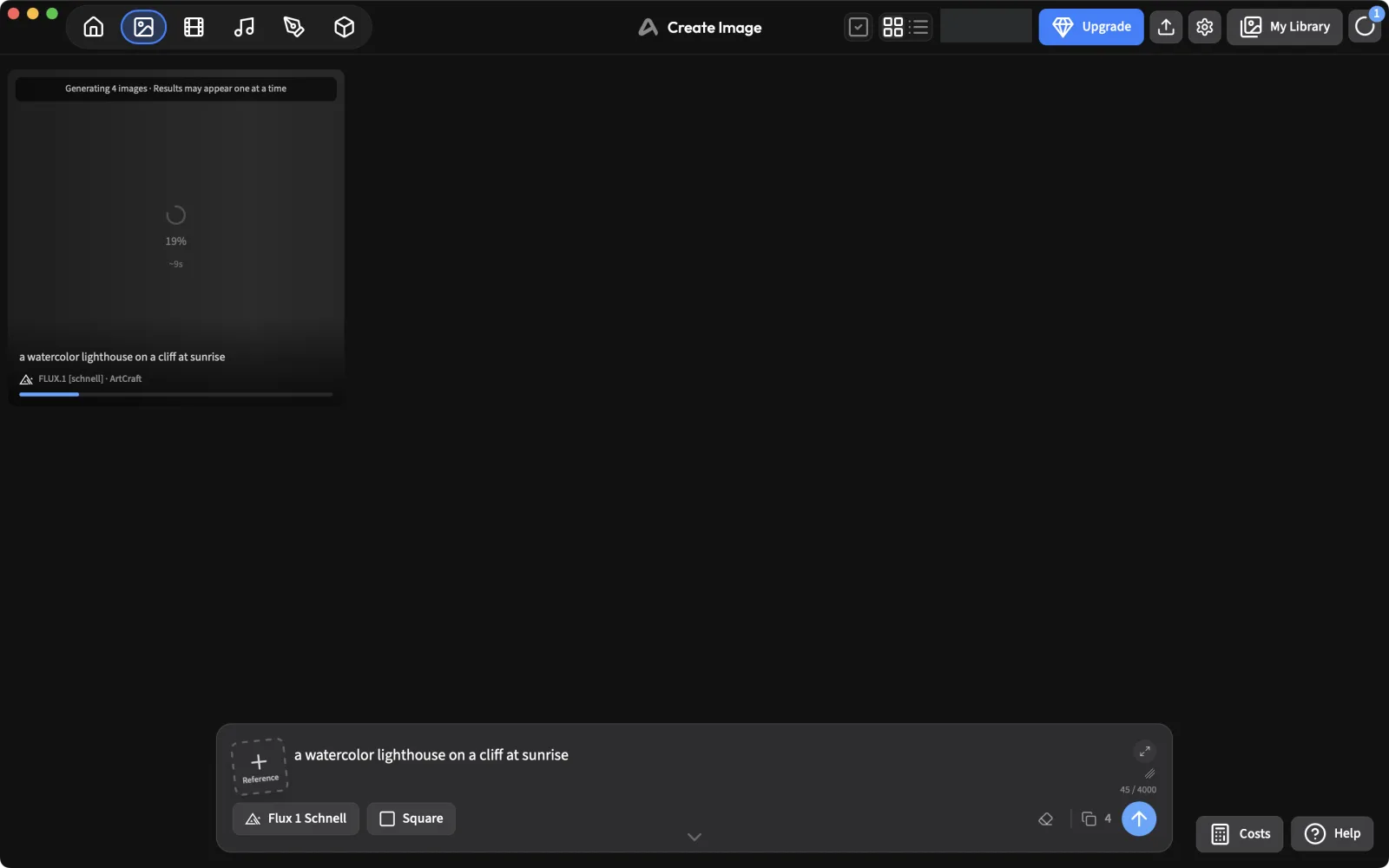The width and height of the screenshot is (1389, 868).
Task: Collapse the prompt panel chevron
Action: point(694,838)
